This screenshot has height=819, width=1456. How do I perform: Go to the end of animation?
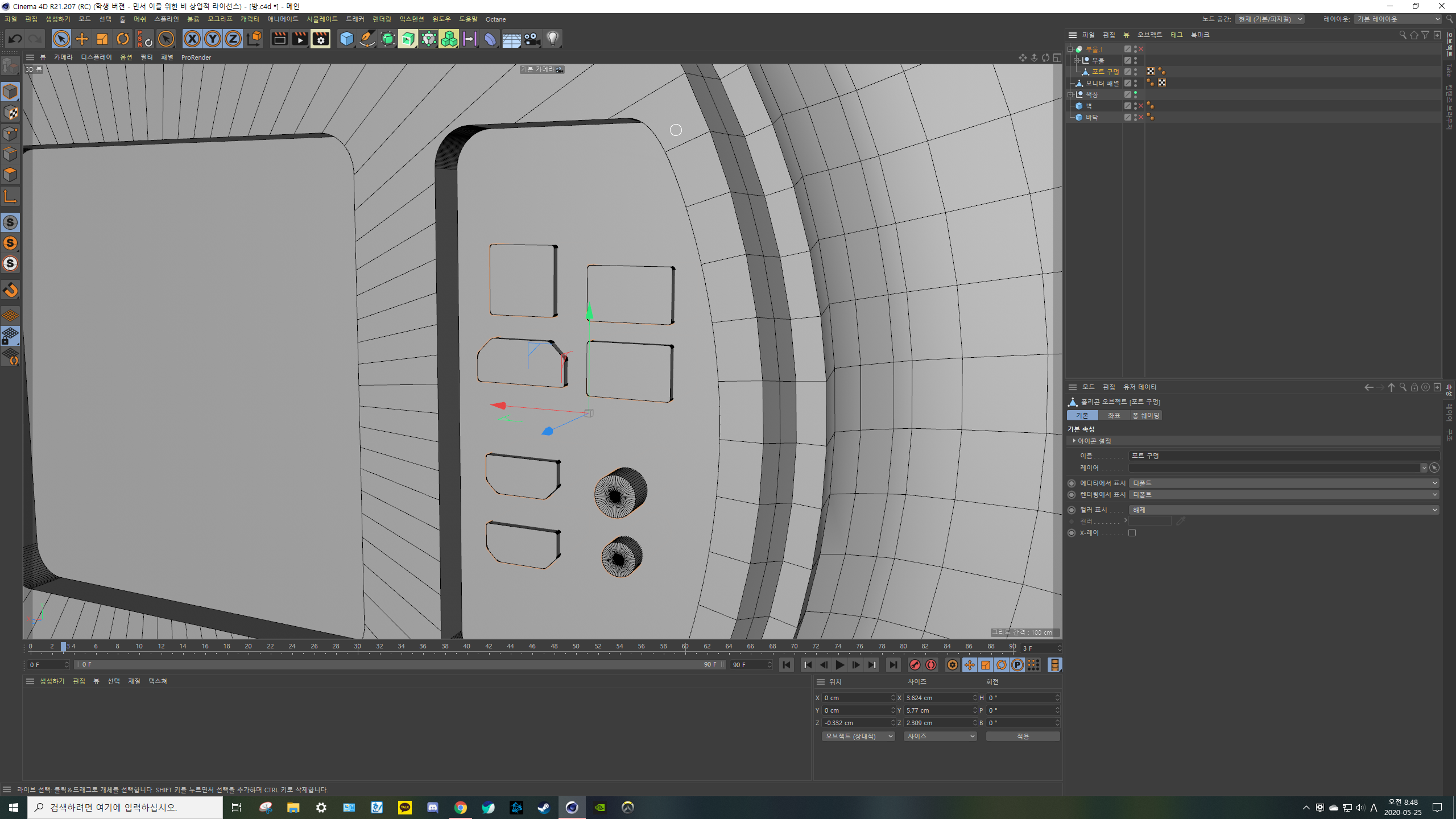click(893, 665)
